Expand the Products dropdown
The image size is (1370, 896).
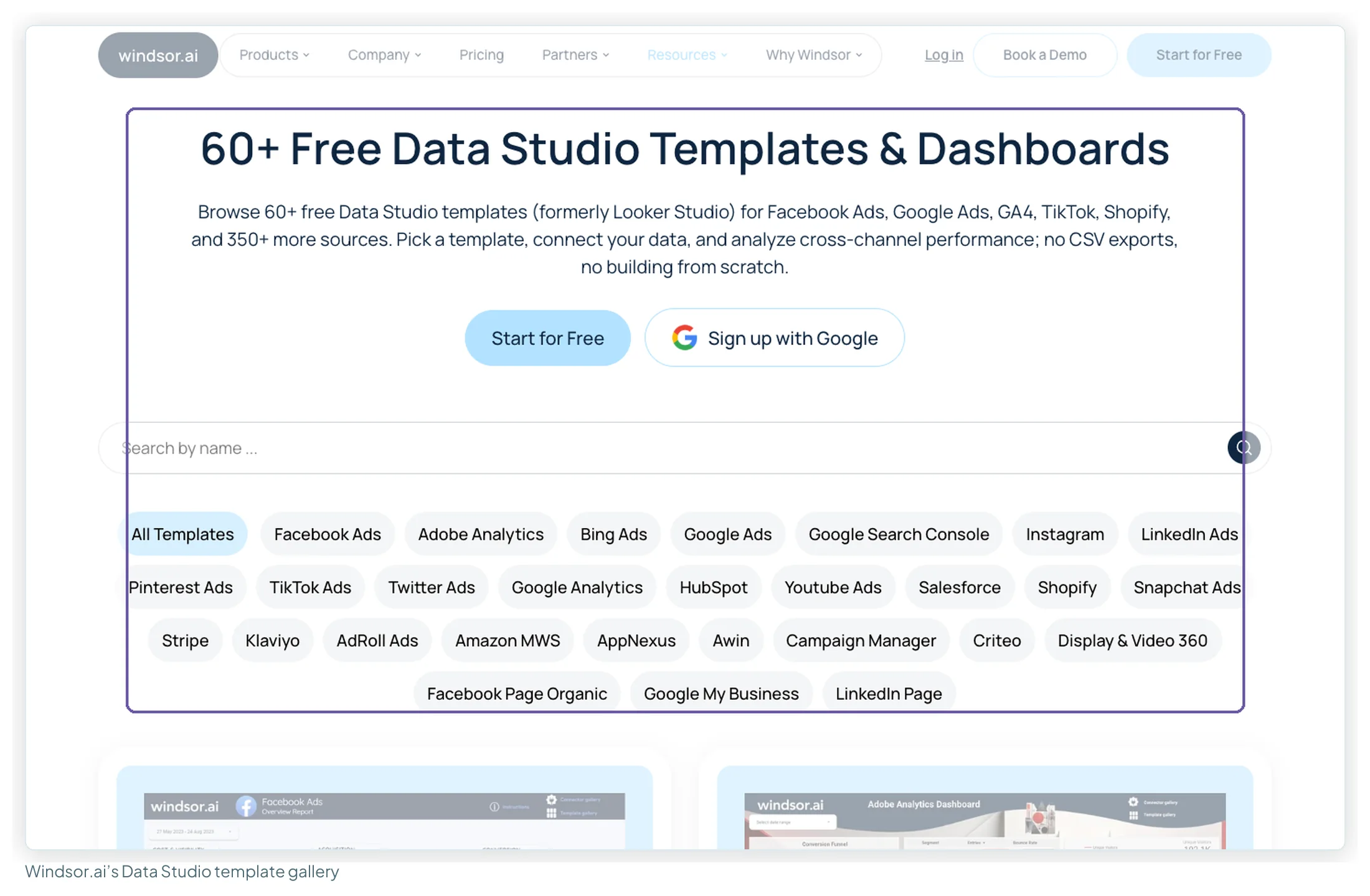click(274, 55)
